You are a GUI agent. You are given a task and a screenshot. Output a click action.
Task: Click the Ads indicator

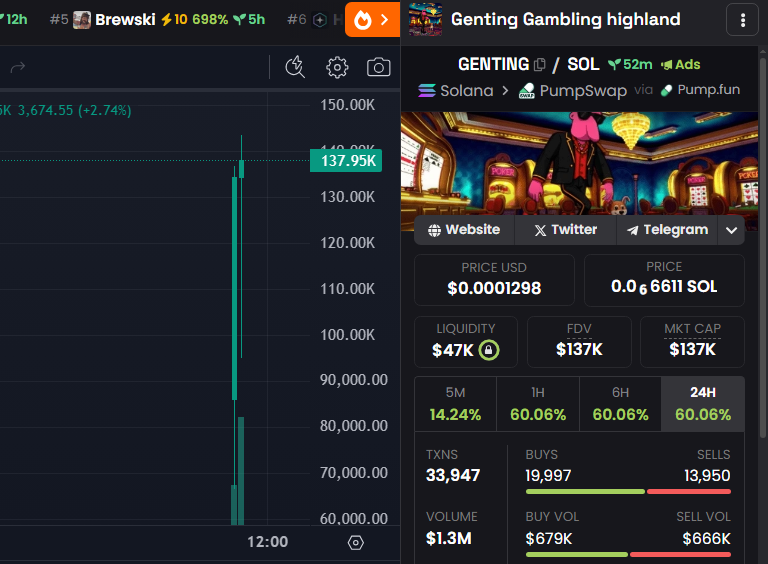pyautogui.click(x=680, y=65)
